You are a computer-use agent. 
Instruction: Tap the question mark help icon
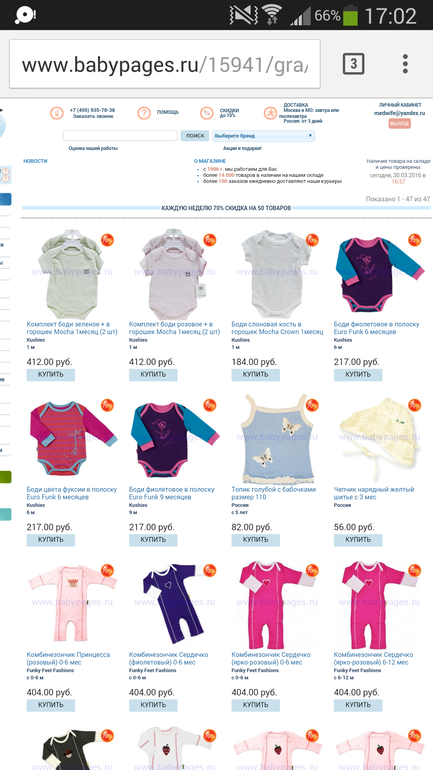[144, 113]
